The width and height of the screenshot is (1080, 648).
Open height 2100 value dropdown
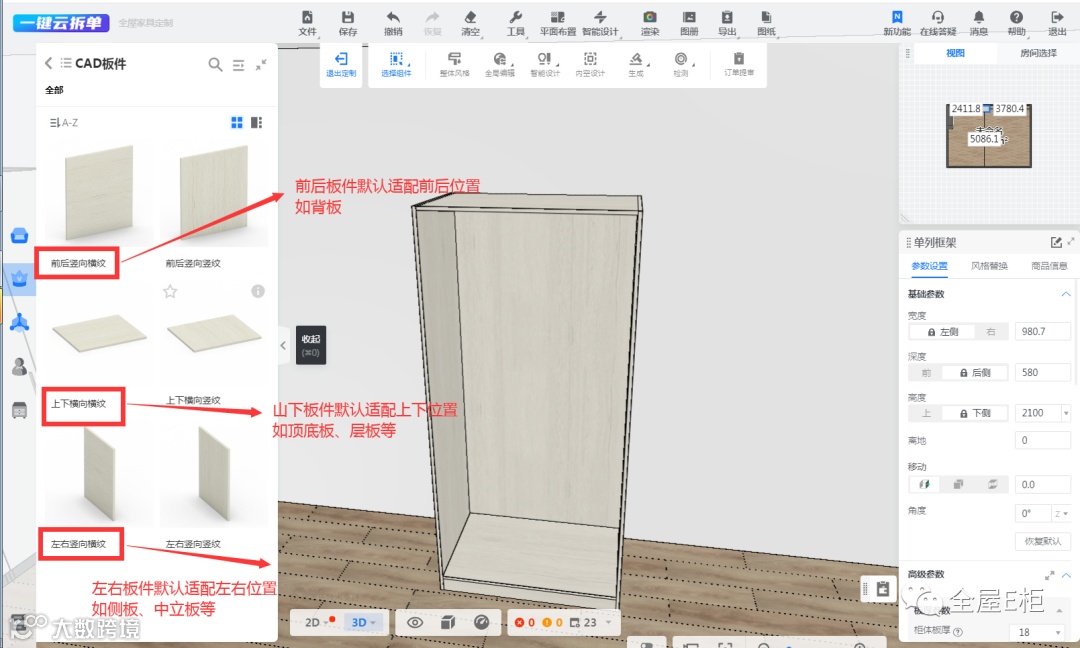pos(1066,413)
